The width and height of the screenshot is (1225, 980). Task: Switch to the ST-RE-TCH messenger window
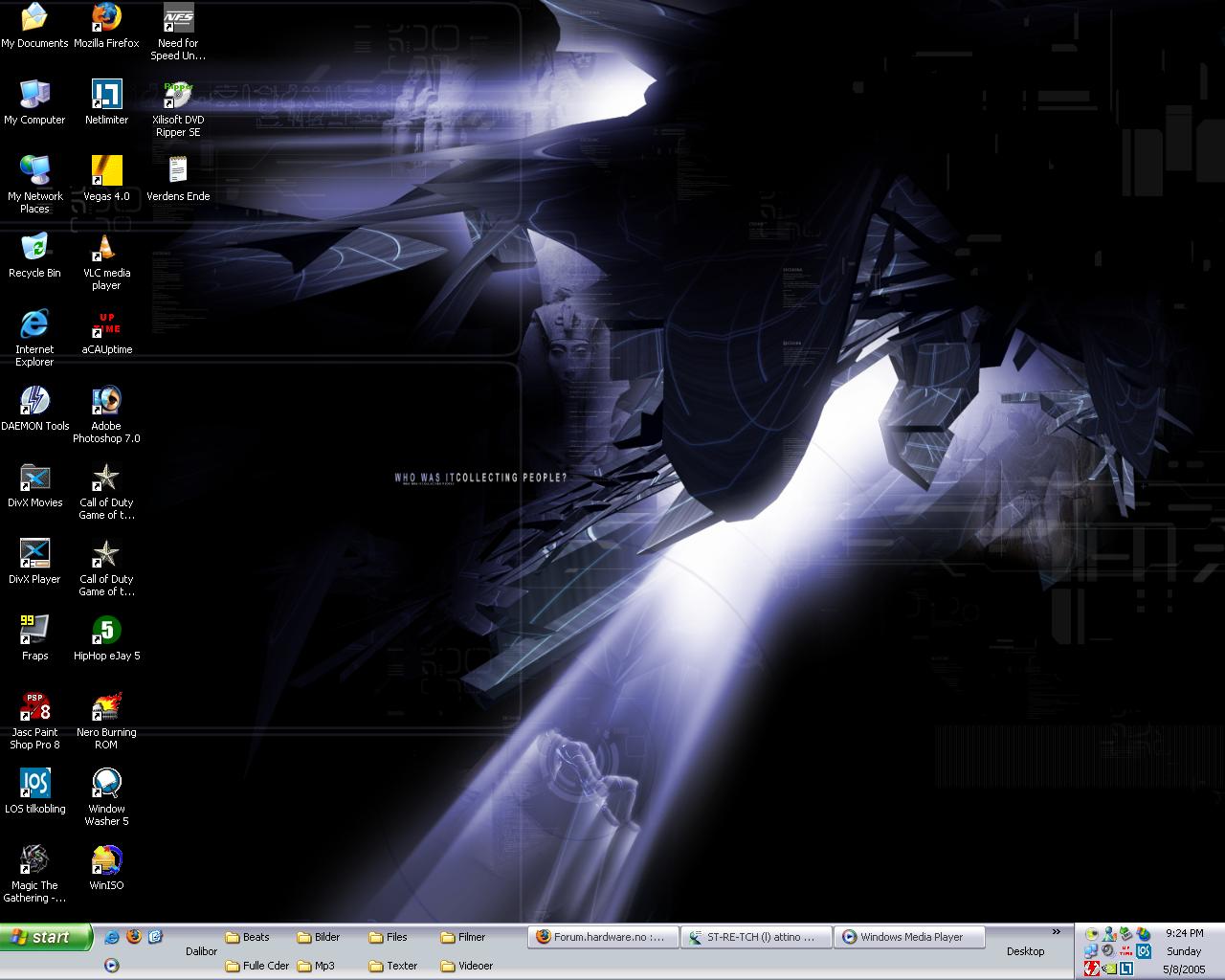(x=755, y=937)
